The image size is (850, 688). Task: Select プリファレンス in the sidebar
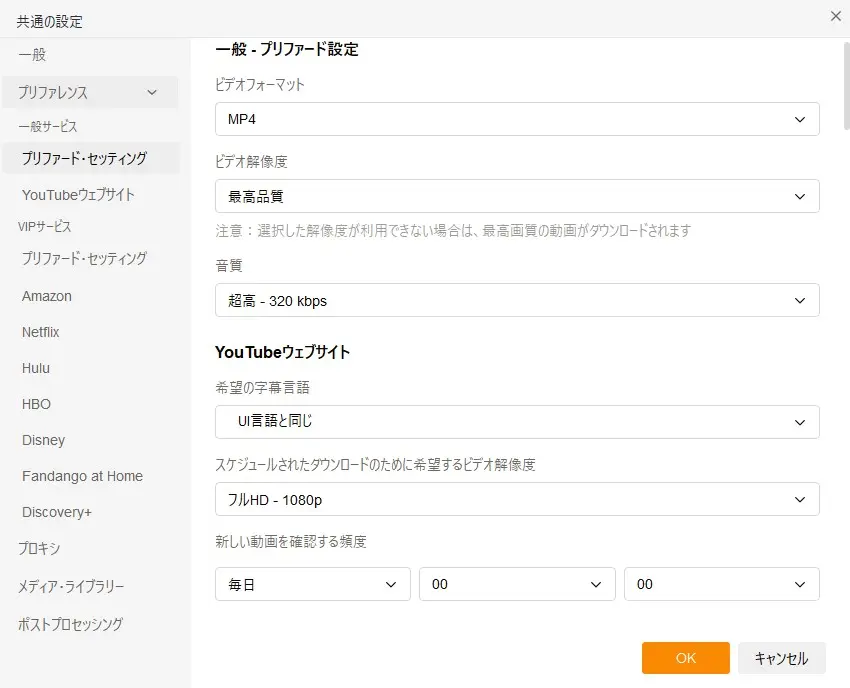pyautogui.click(x=90, y=92)
